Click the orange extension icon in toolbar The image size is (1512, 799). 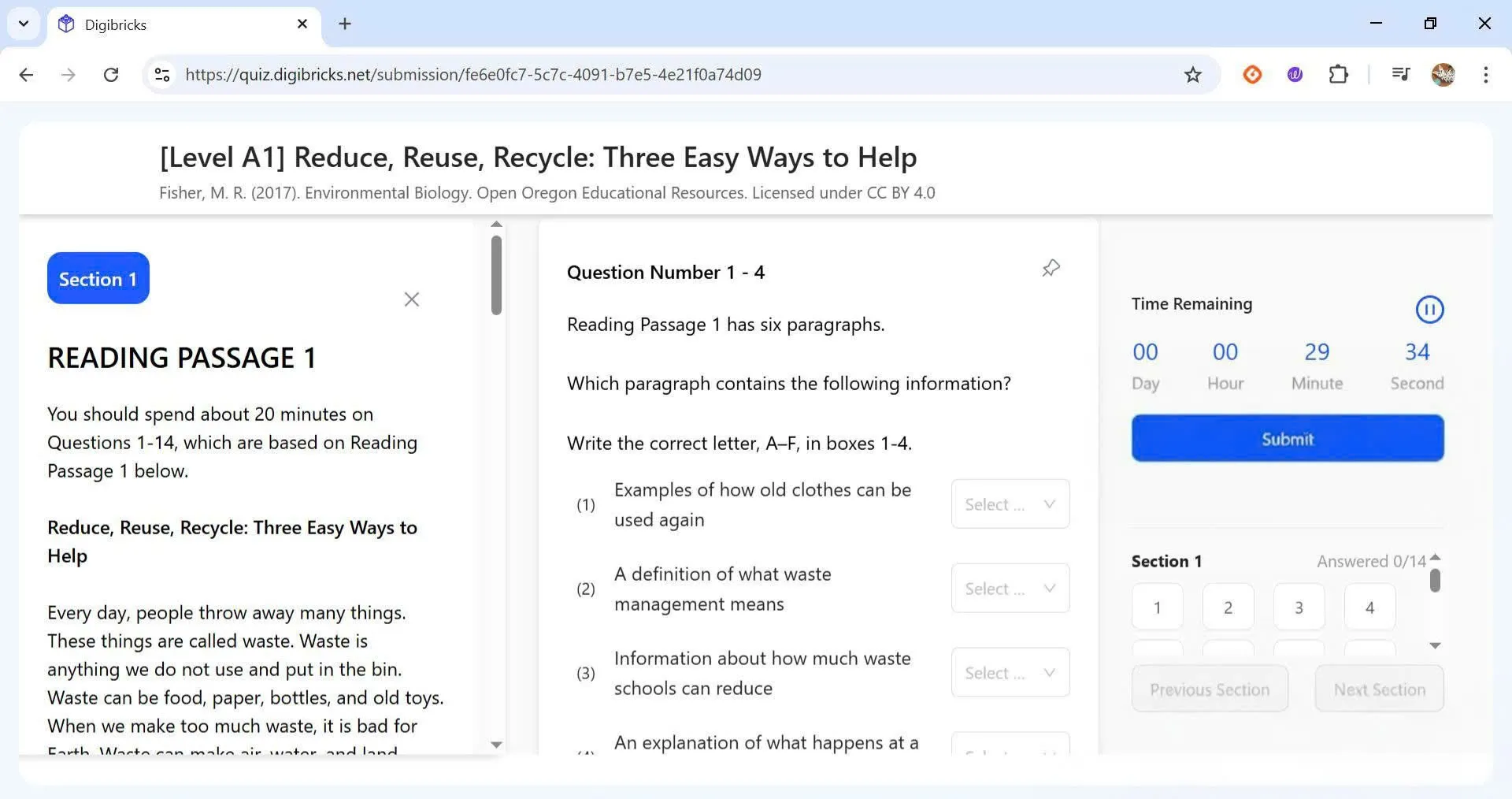[1252, 75]
